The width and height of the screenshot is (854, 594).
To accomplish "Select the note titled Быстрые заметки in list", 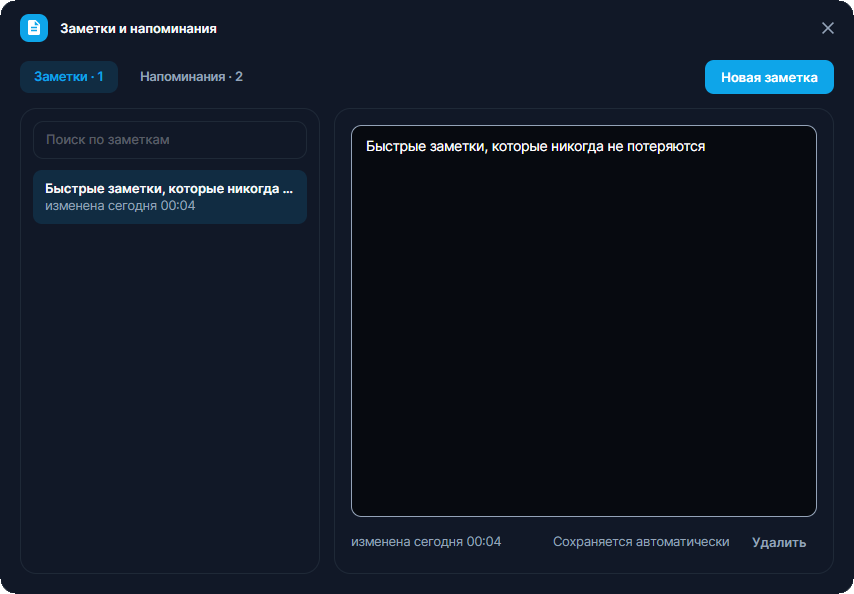I will (170, 197).
